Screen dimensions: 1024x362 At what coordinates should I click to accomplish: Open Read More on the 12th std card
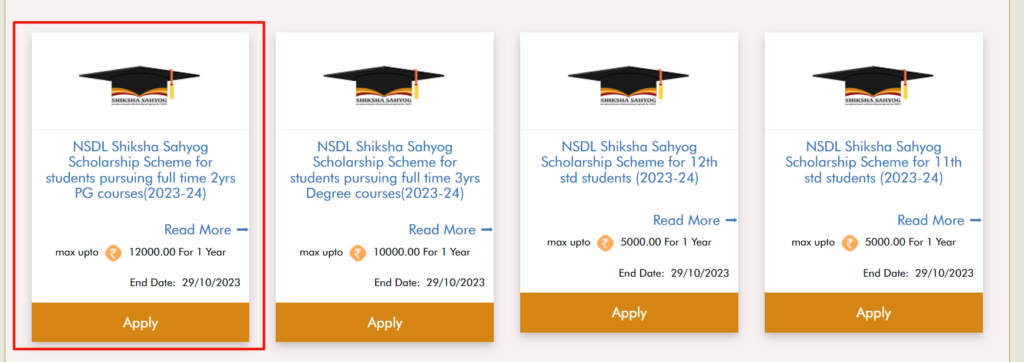(x=695, y=220)
